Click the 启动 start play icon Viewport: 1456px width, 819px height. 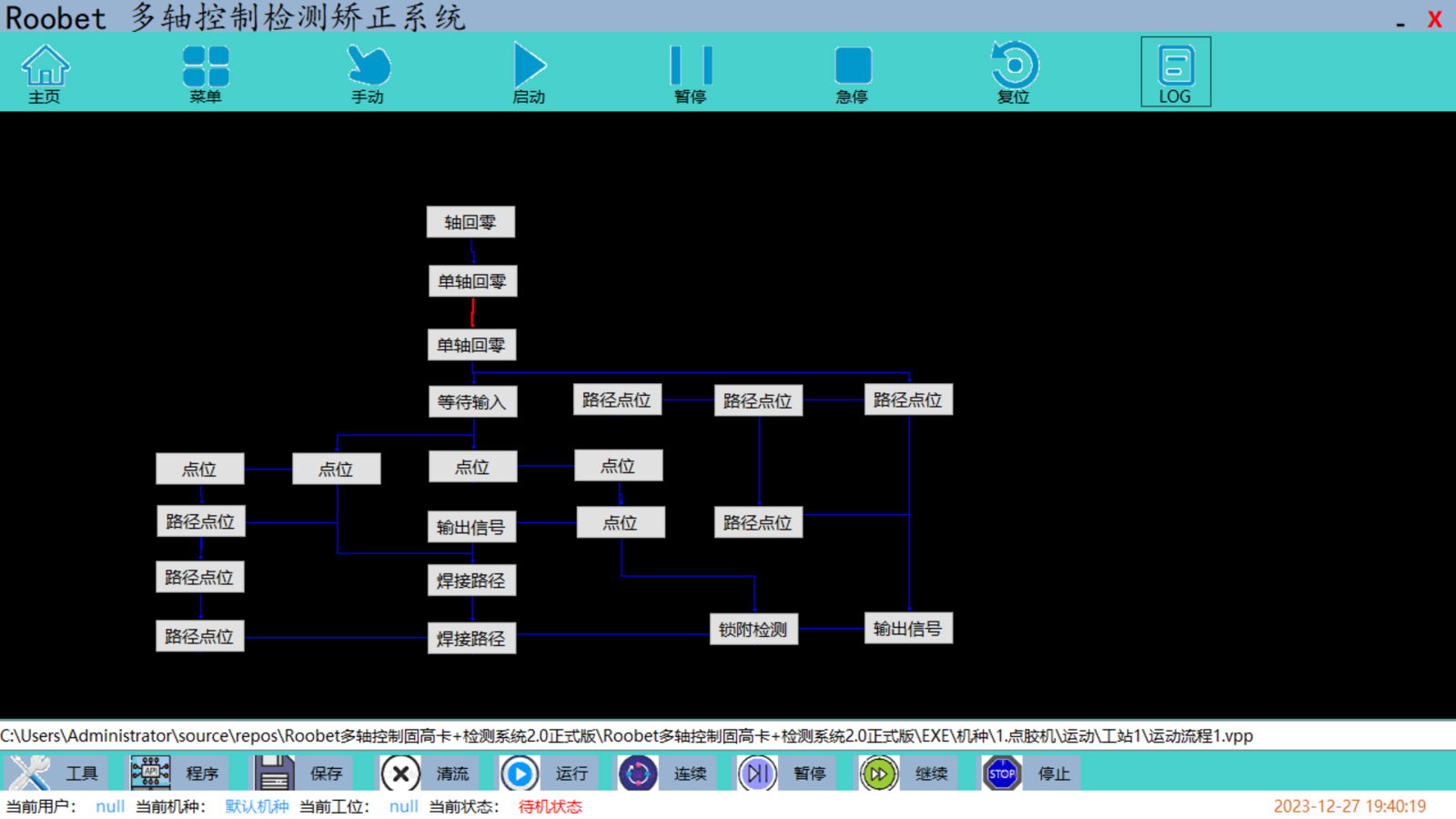pos(529,66)
